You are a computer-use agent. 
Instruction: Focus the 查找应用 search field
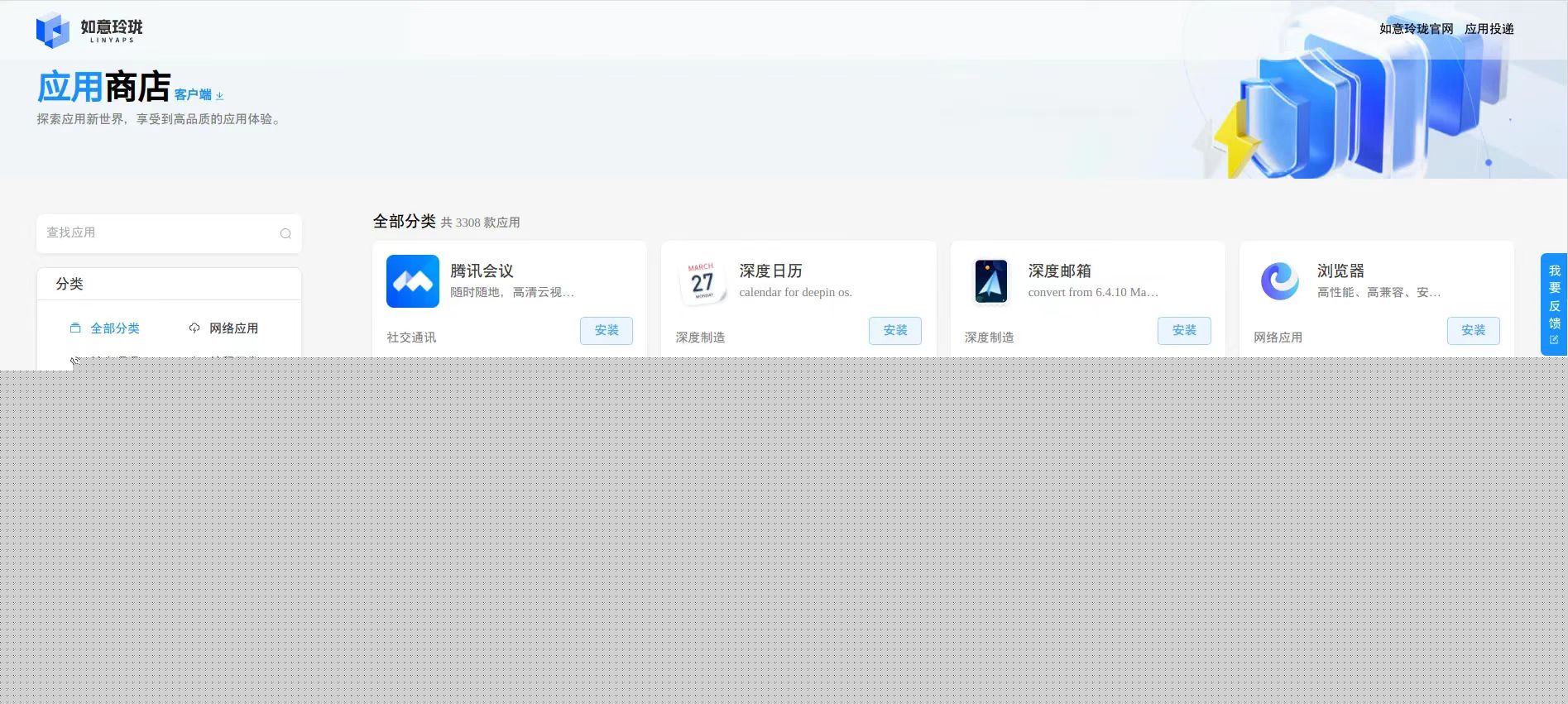(x=169, y=233)
